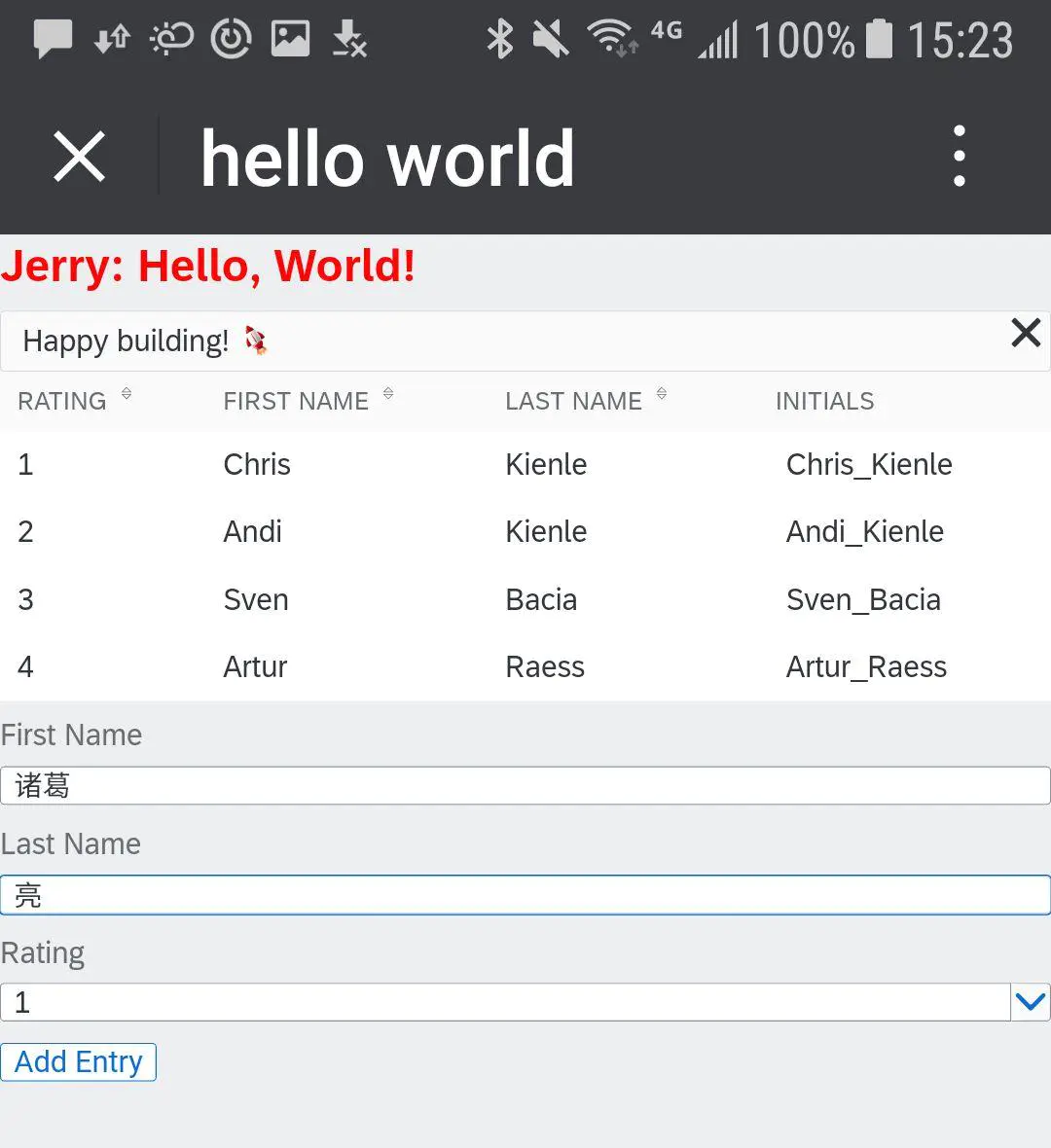1051x1148 pixels.
Task: Select the Chris Kienle table row
Action: click(525, 464)
